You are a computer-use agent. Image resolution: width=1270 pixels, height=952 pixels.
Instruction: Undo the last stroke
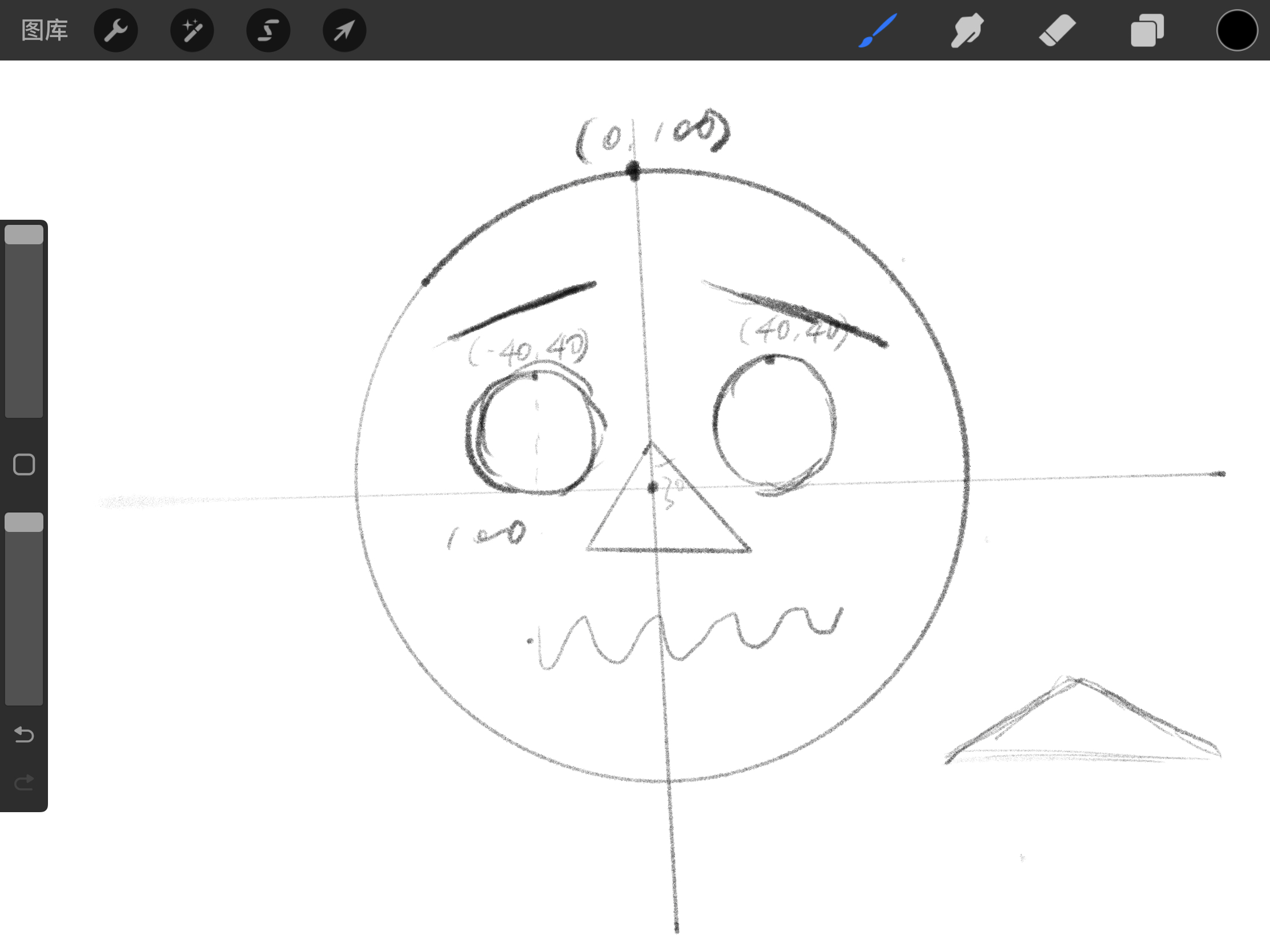[x=24, y=735]
